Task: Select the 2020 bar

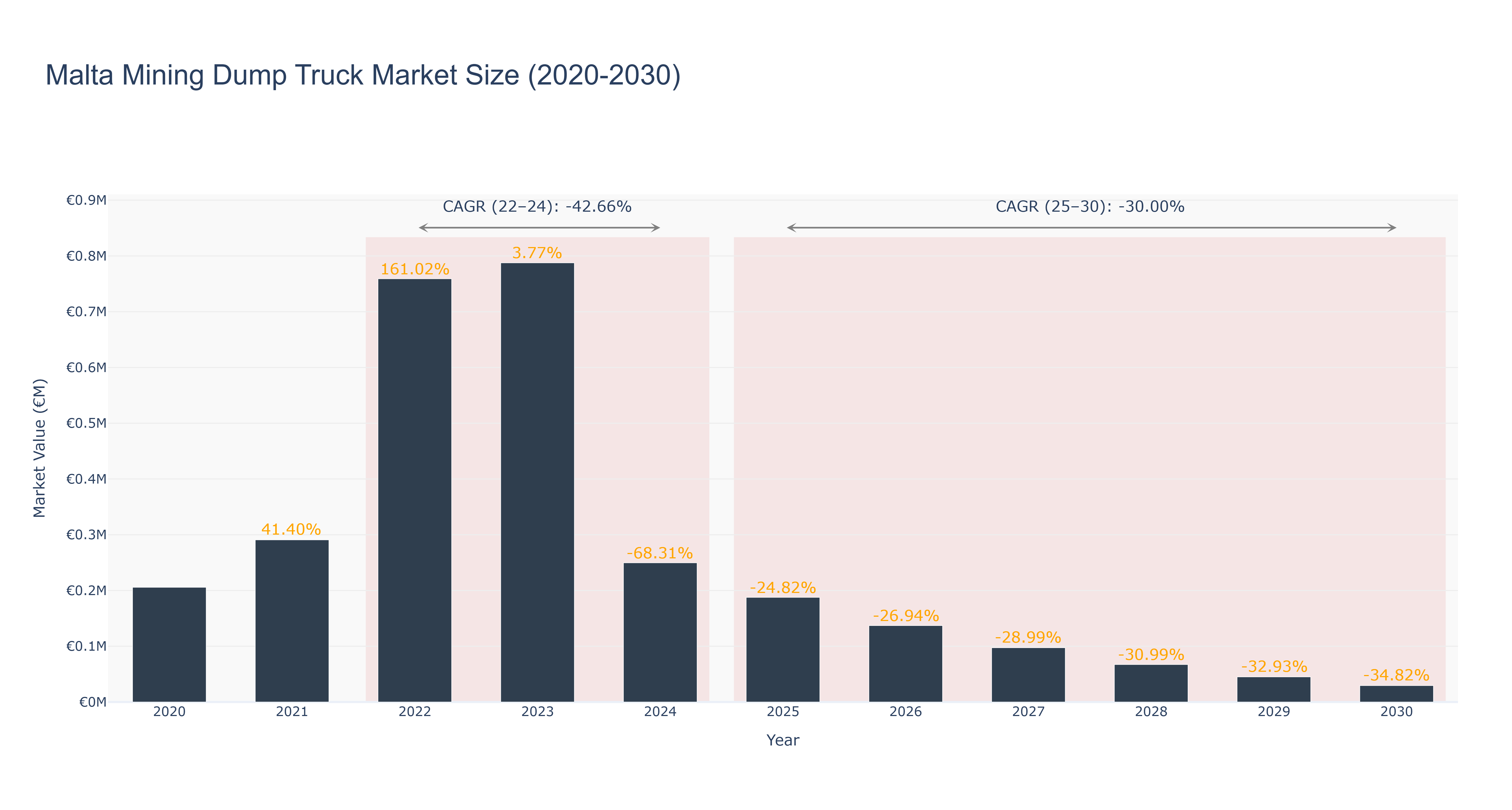Action: click(x=169, y=644)
